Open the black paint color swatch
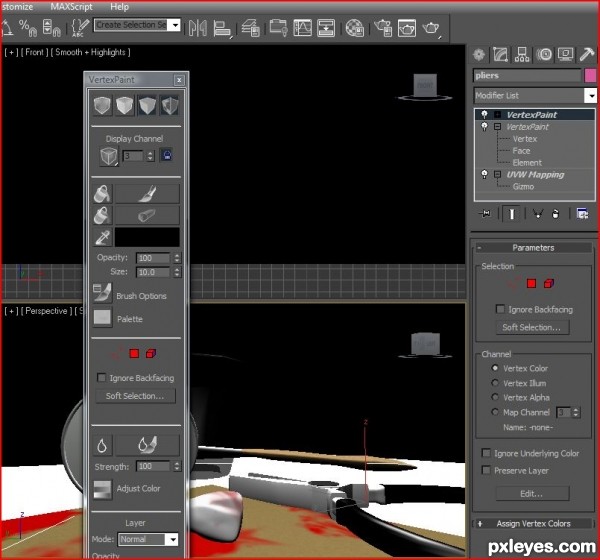This screenshot has height=560, width=600. point(147,237)
